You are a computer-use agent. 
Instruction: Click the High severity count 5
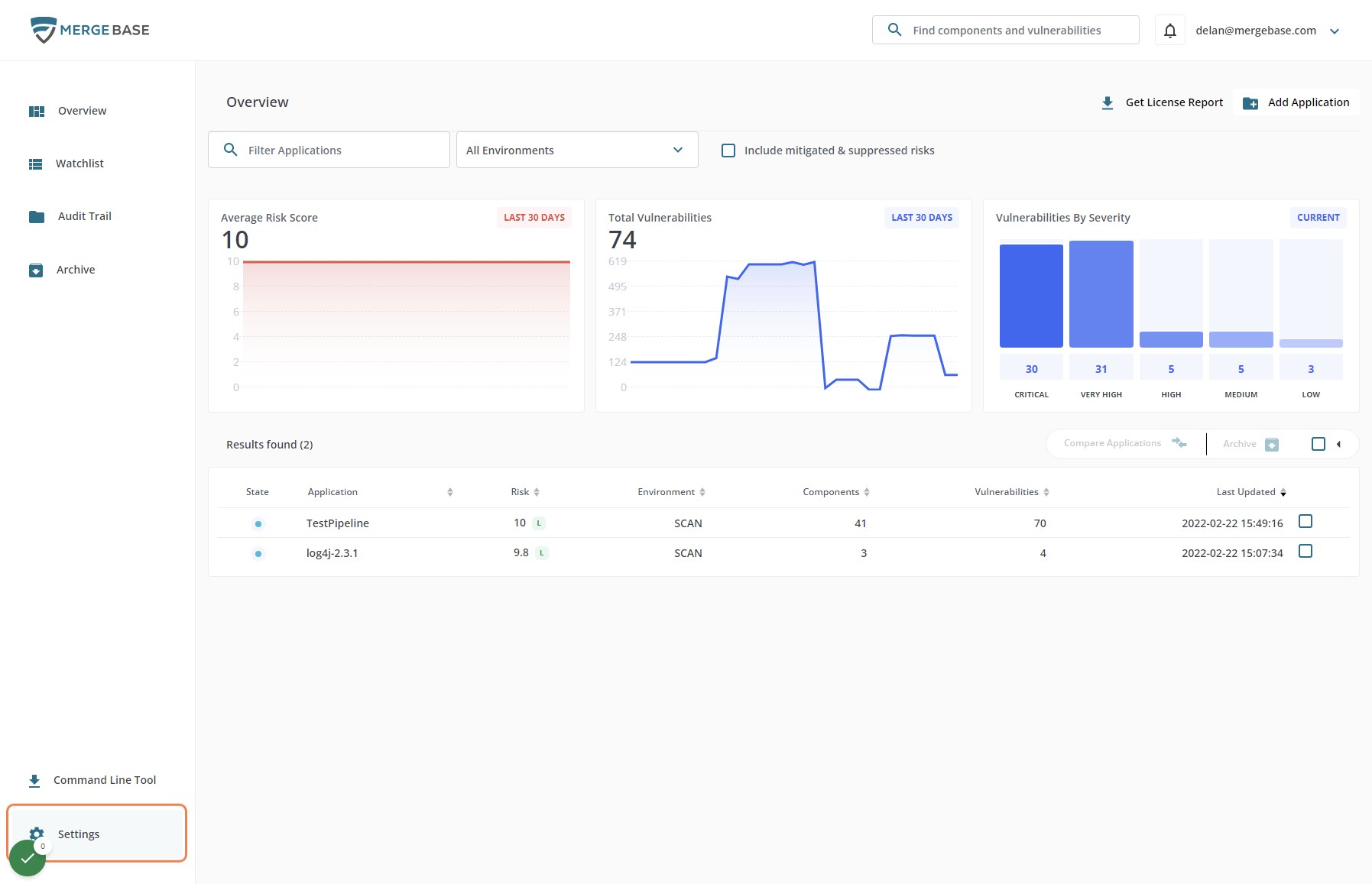(1171, 369)
